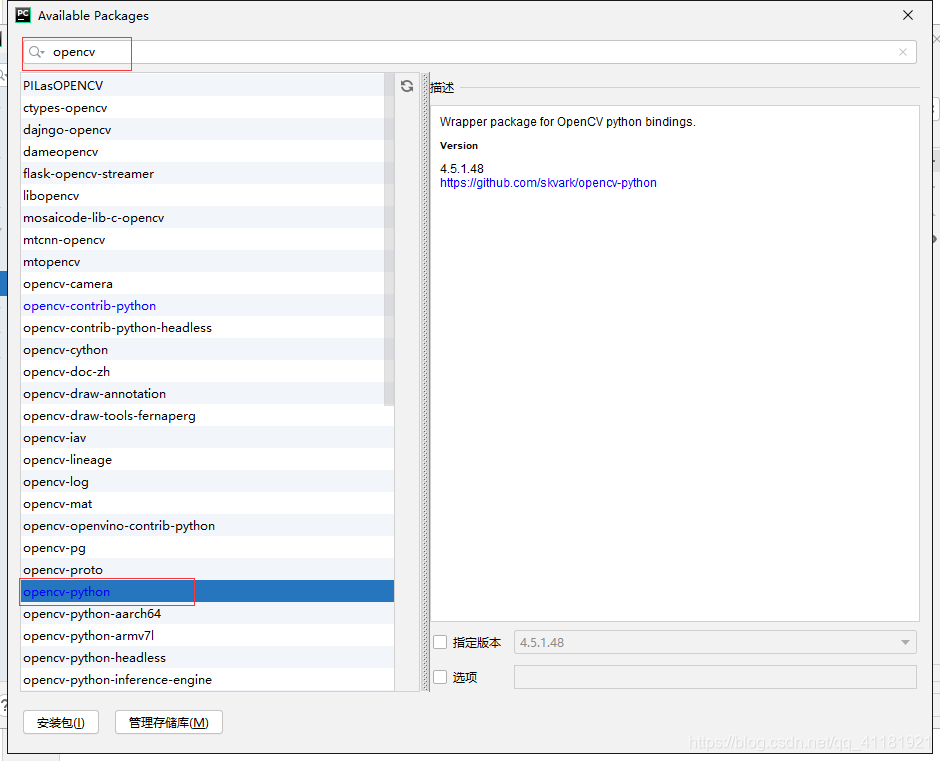The width and height of the screenshot is (940, 761).
Task: Click the options input field beside 选项
Action: [715, 677]
